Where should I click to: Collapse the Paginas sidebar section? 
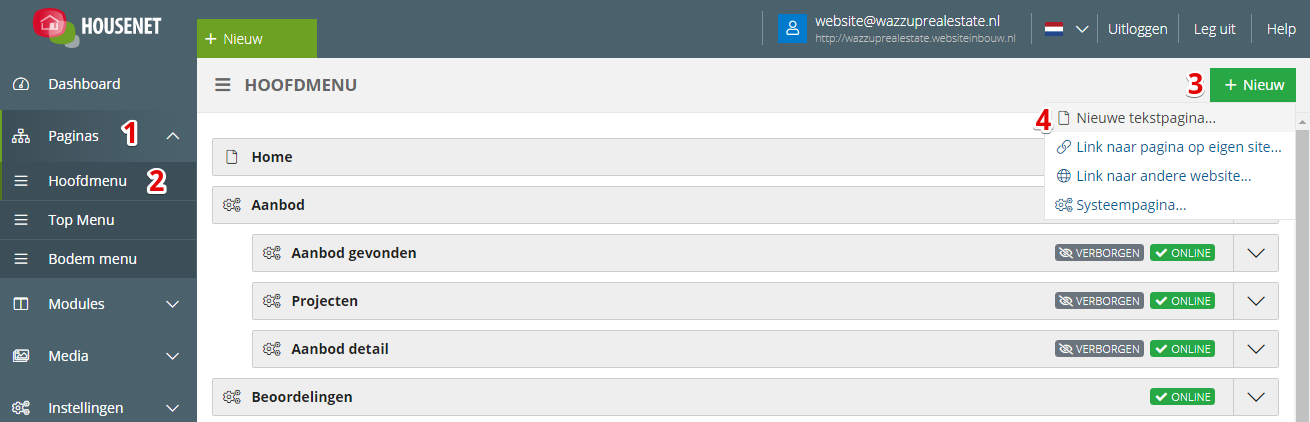172,136
